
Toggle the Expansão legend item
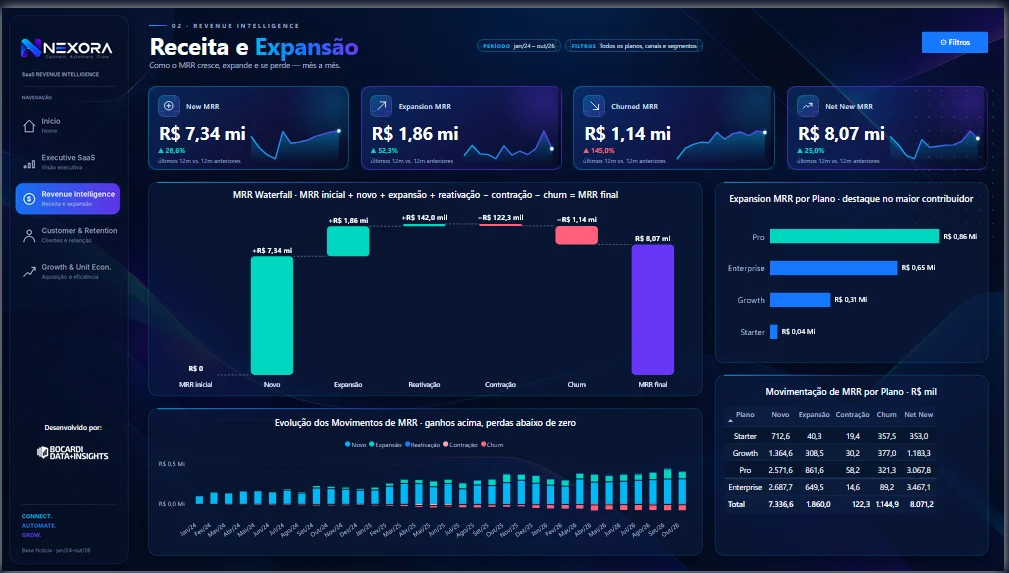tap(385, 445)
